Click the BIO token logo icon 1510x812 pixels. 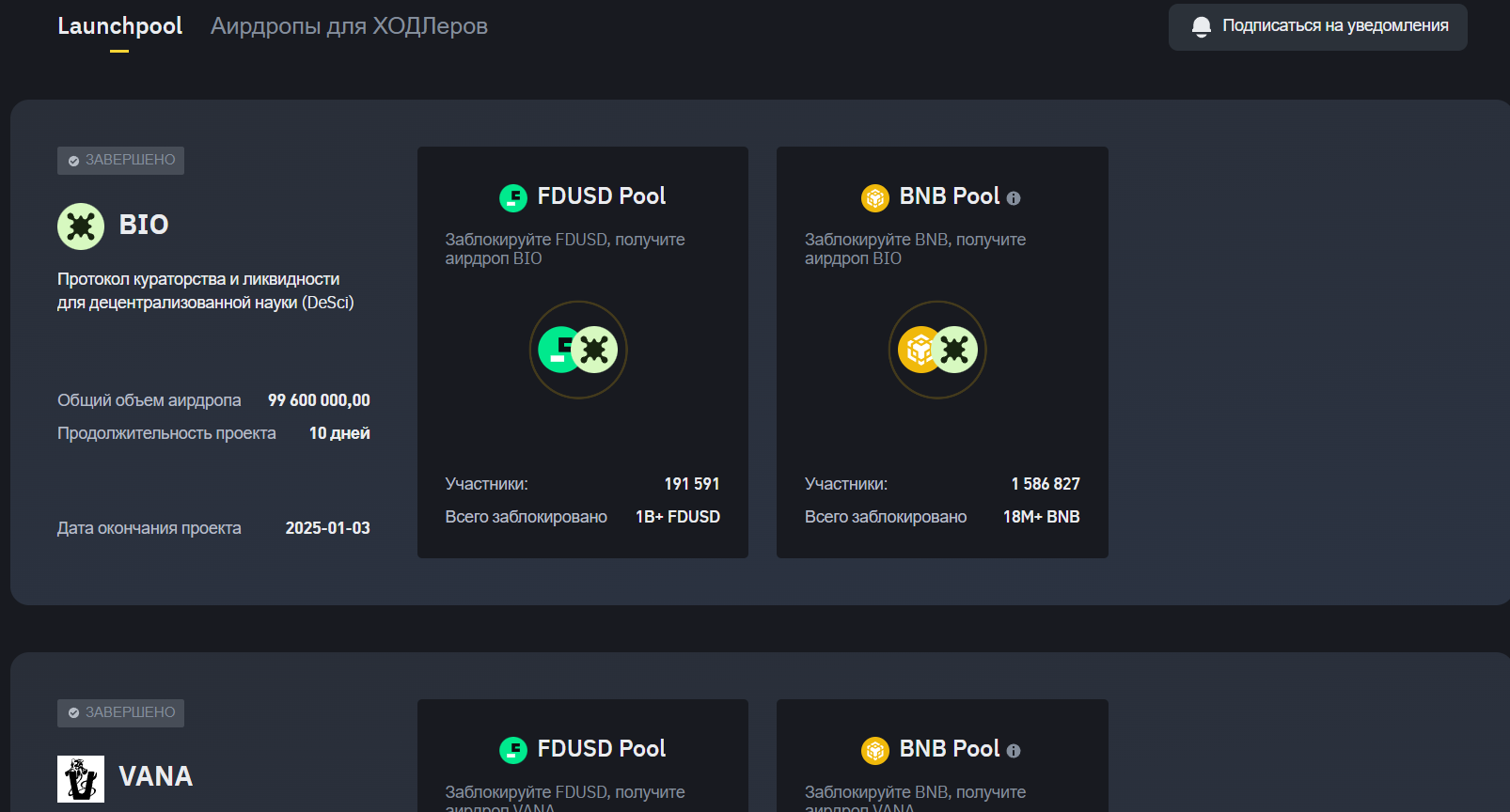81,226
